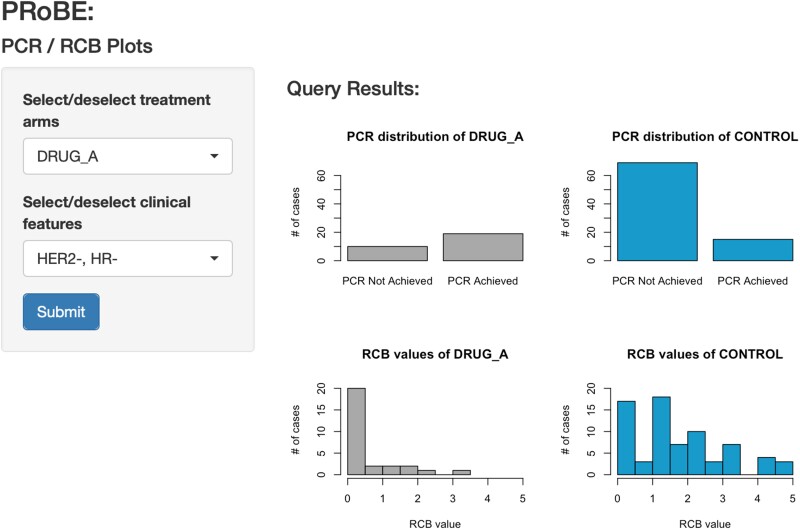Click the PRoBE page title

48,14
